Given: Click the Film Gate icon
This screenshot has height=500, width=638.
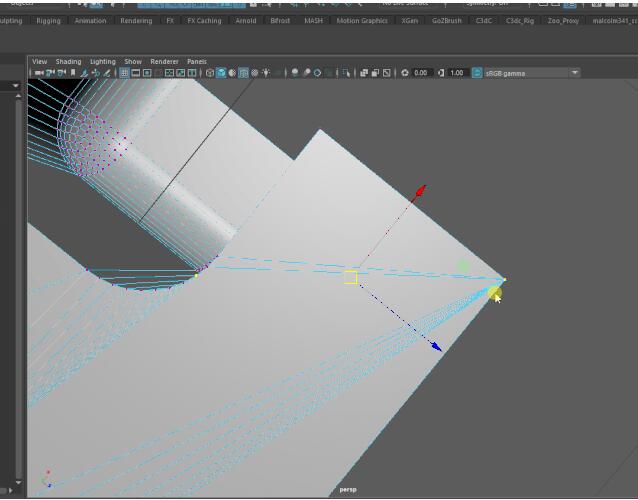Looking at the screenshot, I should click(x=136, y=73).
